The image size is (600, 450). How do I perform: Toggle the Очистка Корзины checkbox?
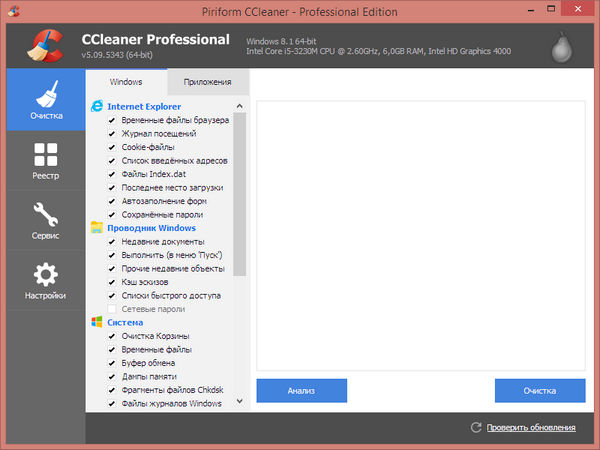[x=112, y=337]
